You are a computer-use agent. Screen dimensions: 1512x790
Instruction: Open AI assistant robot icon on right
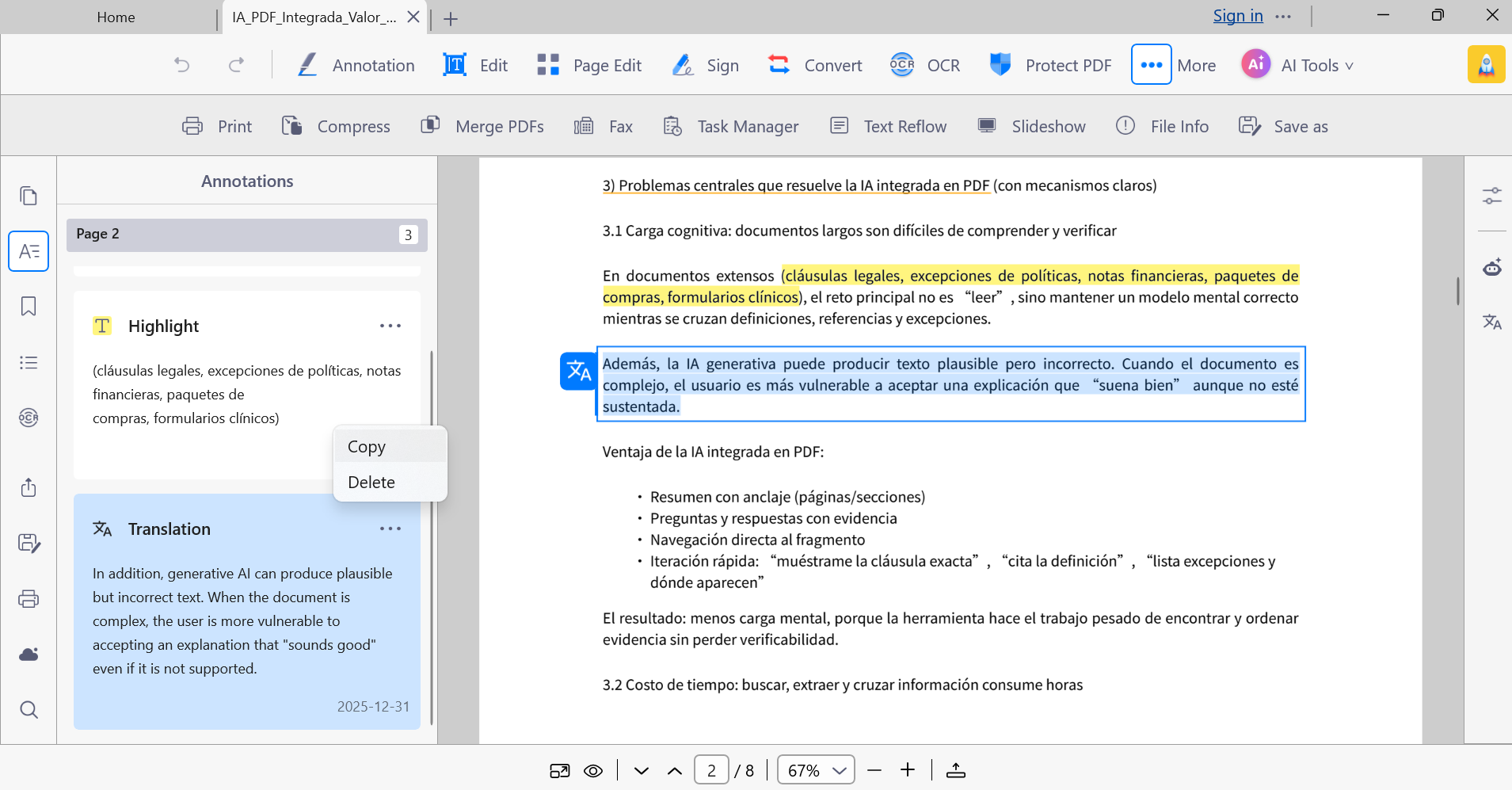pos(1492,268)
